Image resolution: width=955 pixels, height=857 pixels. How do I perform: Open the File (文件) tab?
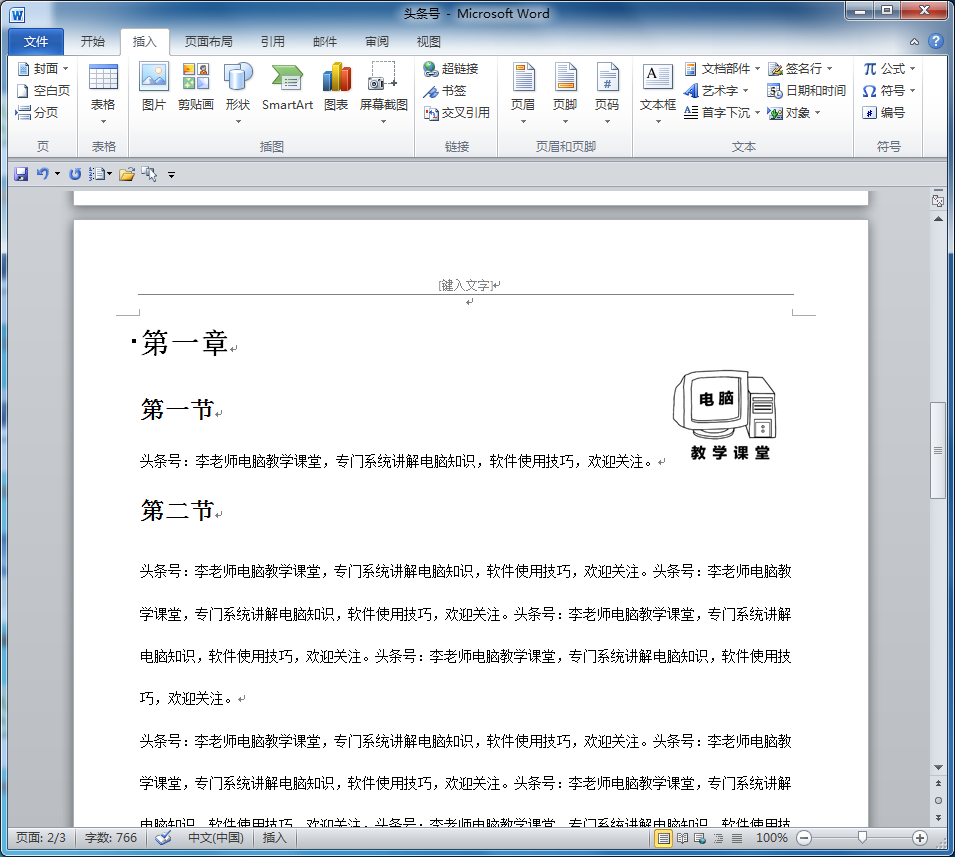[x=36, y=41]
